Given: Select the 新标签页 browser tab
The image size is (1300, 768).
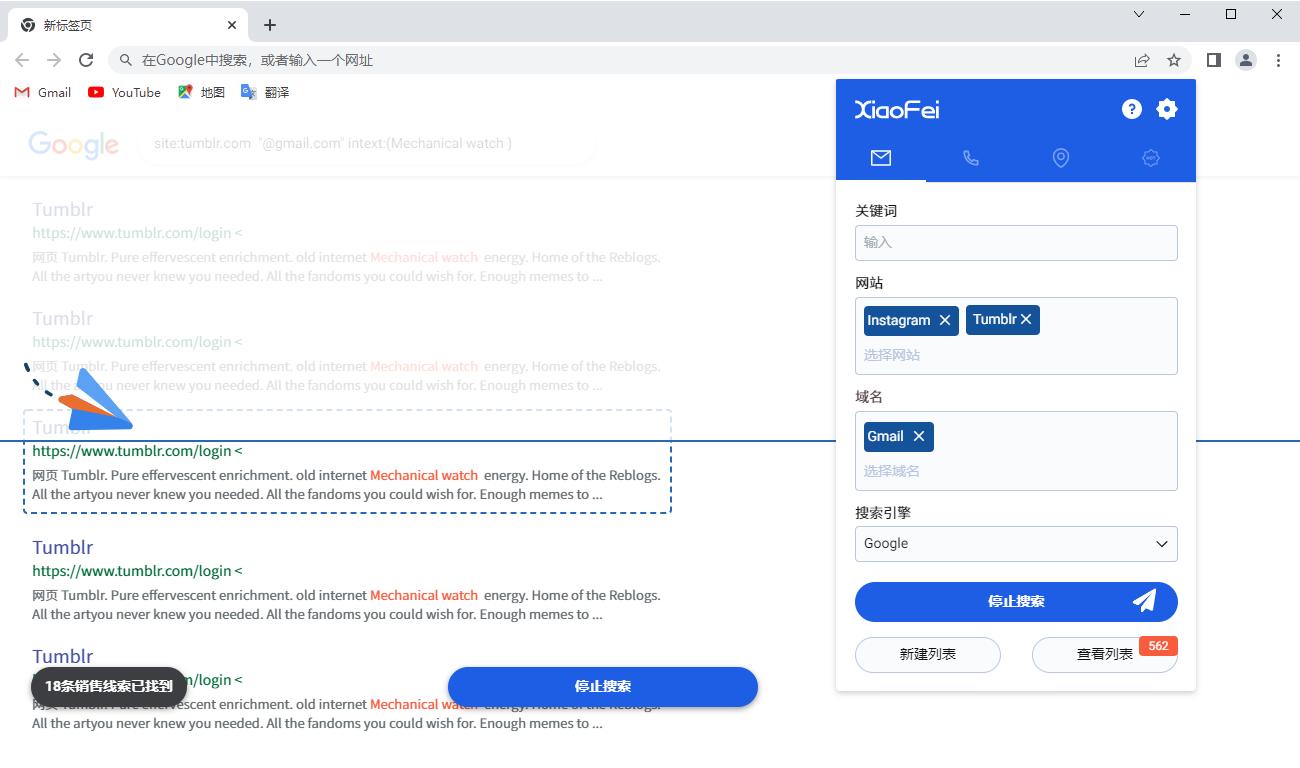Looking at the screenshot, I should point(128,25).
